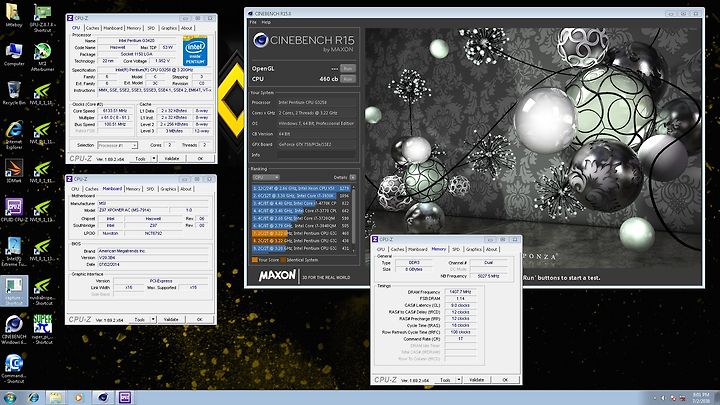Launch MSI Afterburner from the desktop

coord(42,56)
